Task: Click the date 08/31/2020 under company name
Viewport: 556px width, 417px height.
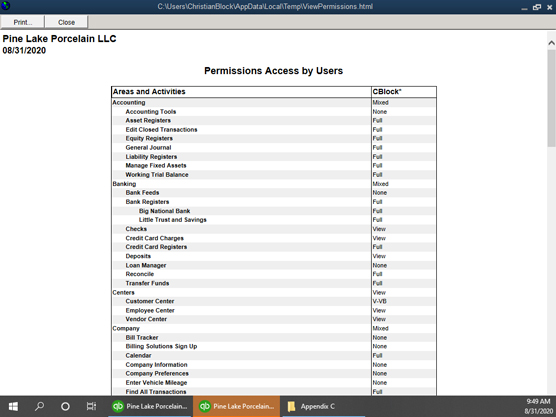Action: pos(24,50)
